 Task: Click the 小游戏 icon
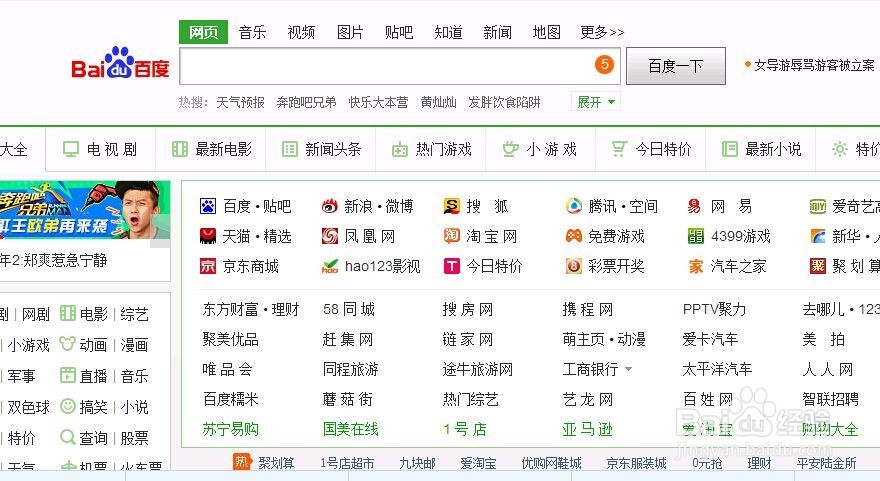tap(510, 149)
